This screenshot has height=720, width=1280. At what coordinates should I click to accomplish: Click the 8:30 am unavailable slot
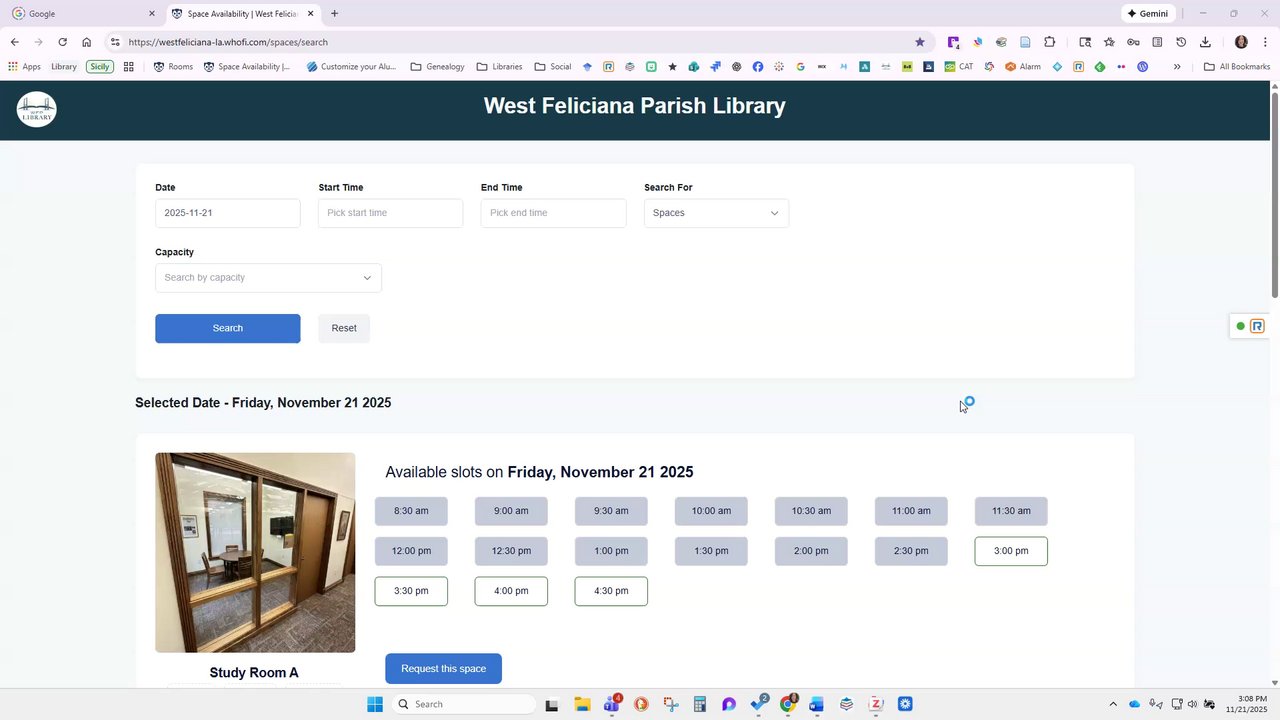(411, 511)
